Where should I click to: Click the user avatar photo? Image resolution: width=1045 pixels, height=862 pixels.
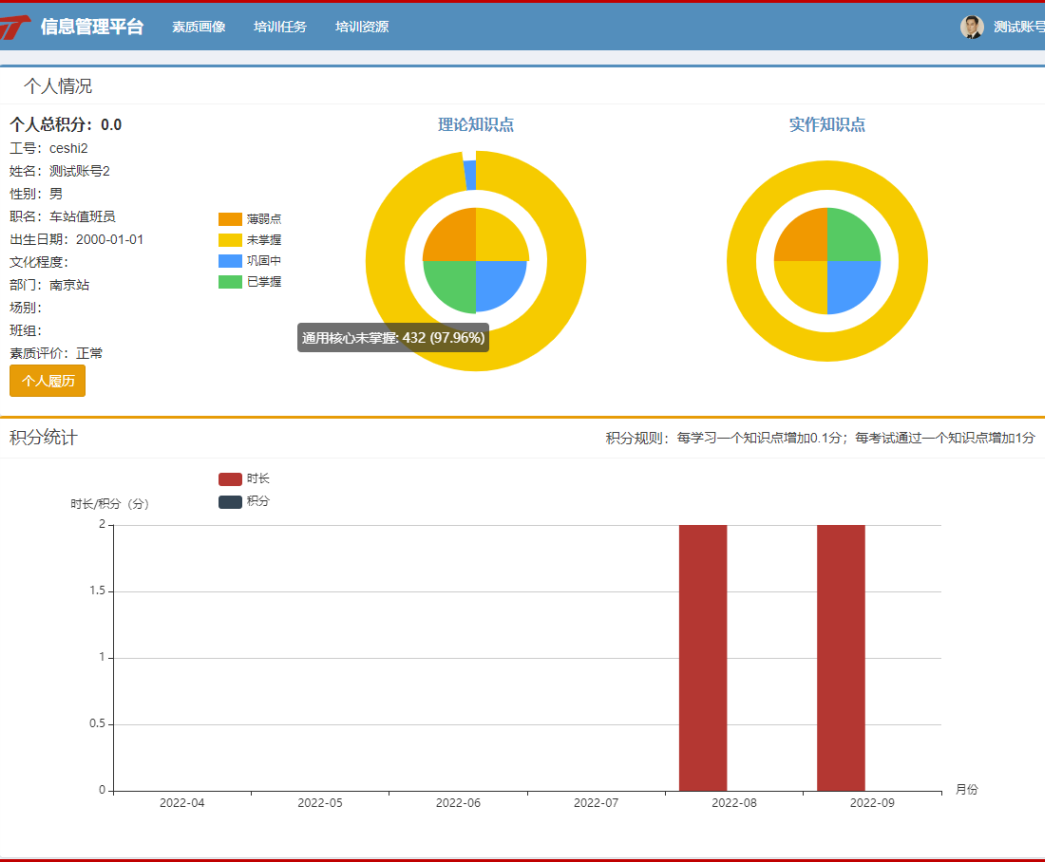(971, 27)
